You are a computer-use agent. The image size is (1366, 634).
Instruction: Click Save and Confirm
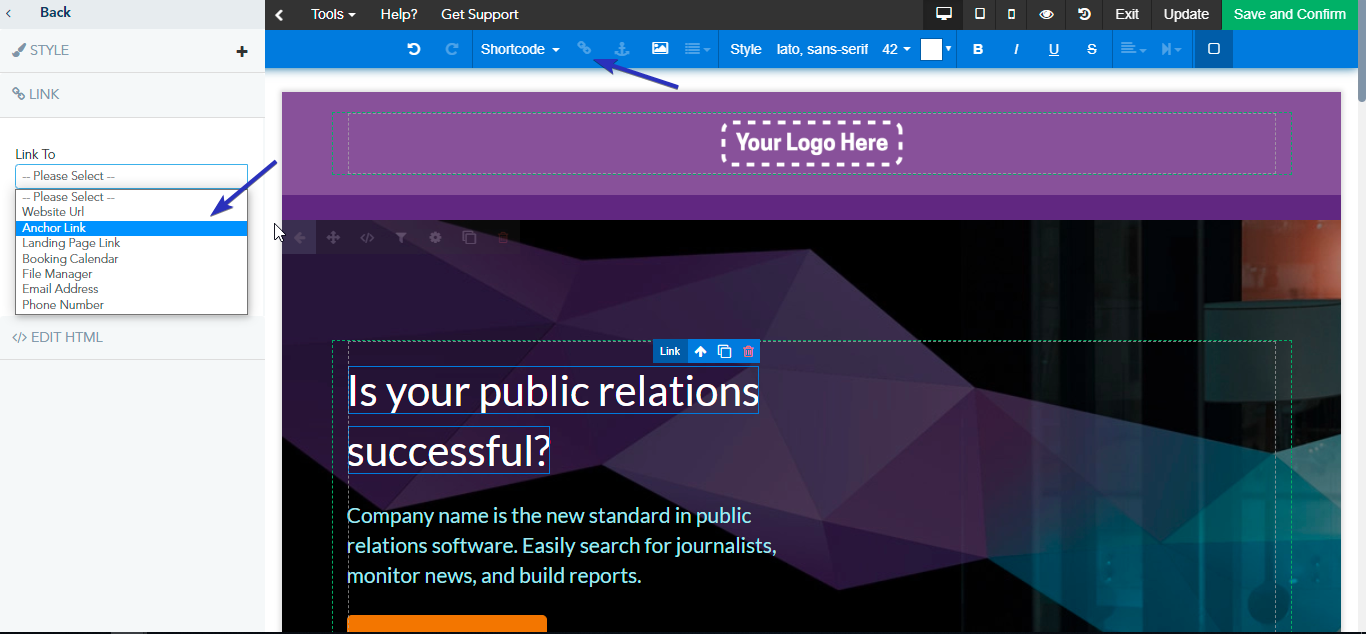(x=1289, y=14)
